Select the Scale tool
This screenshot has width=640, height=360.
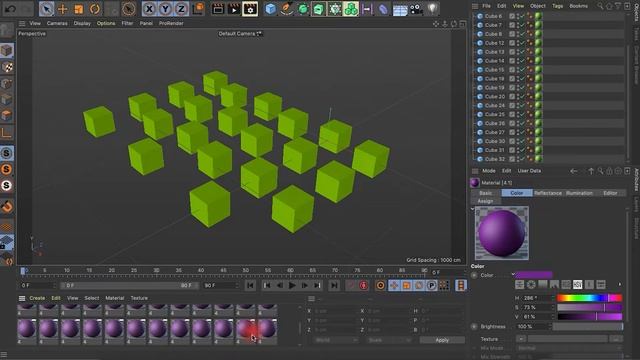(x=78, y=9)
